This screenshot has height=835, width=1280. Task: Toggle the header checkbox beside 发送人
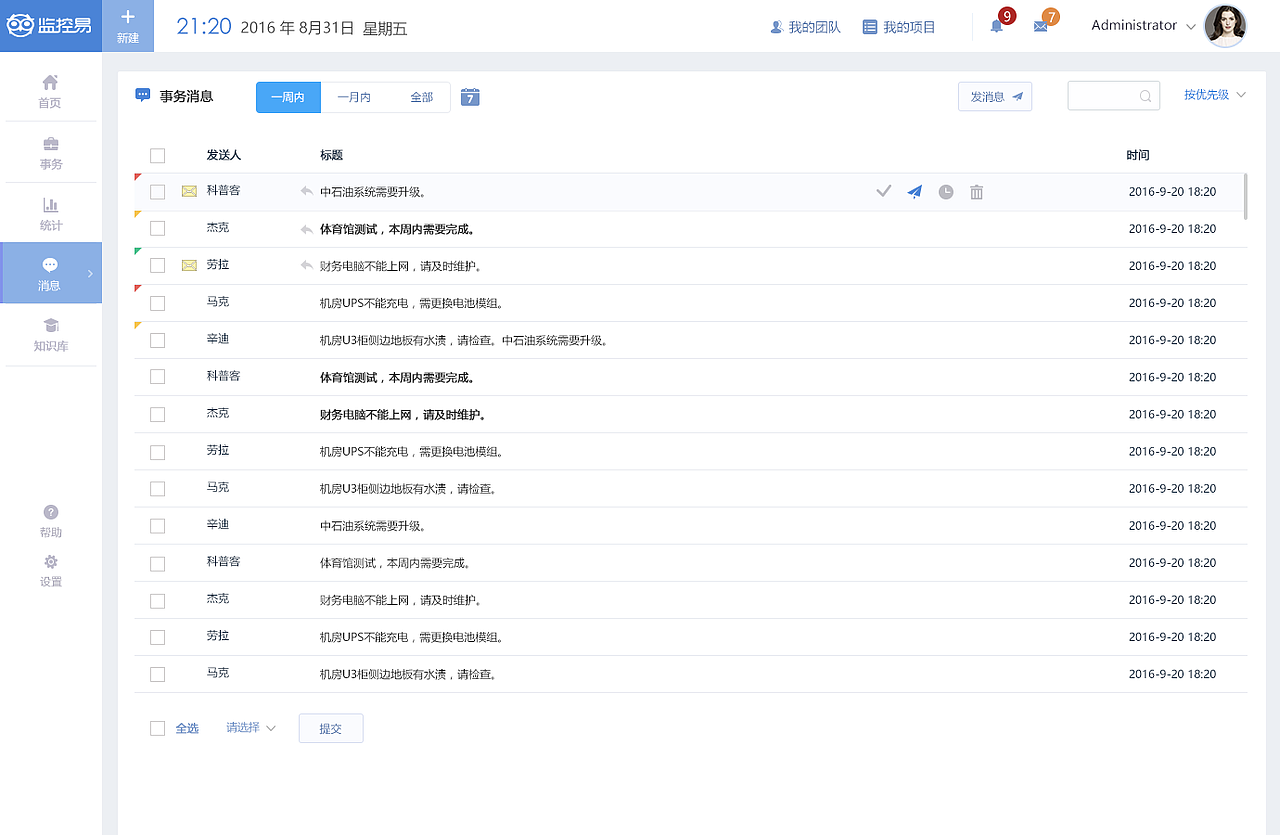[157, 155]
